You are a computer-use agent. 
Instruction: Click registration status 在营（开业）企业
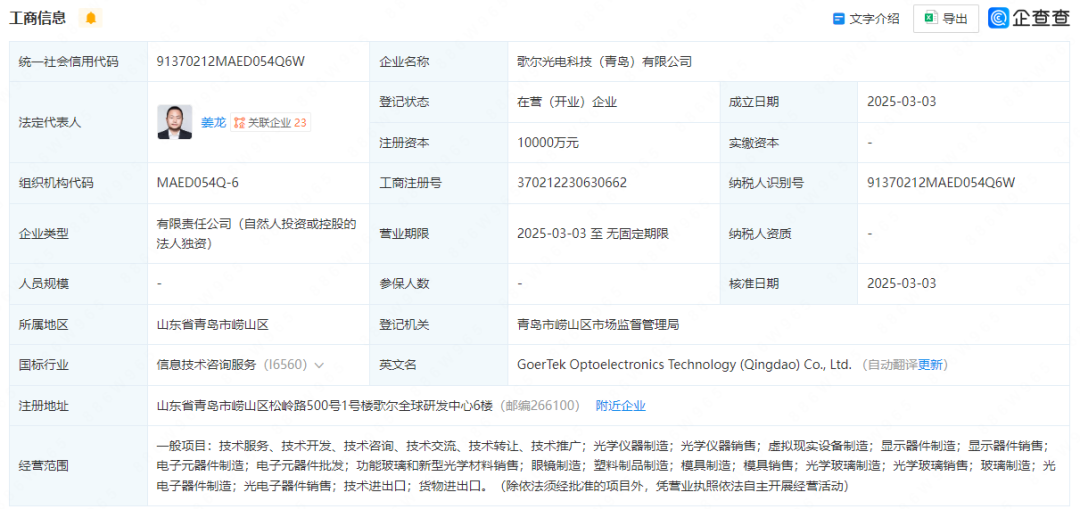tap(567, 102)
